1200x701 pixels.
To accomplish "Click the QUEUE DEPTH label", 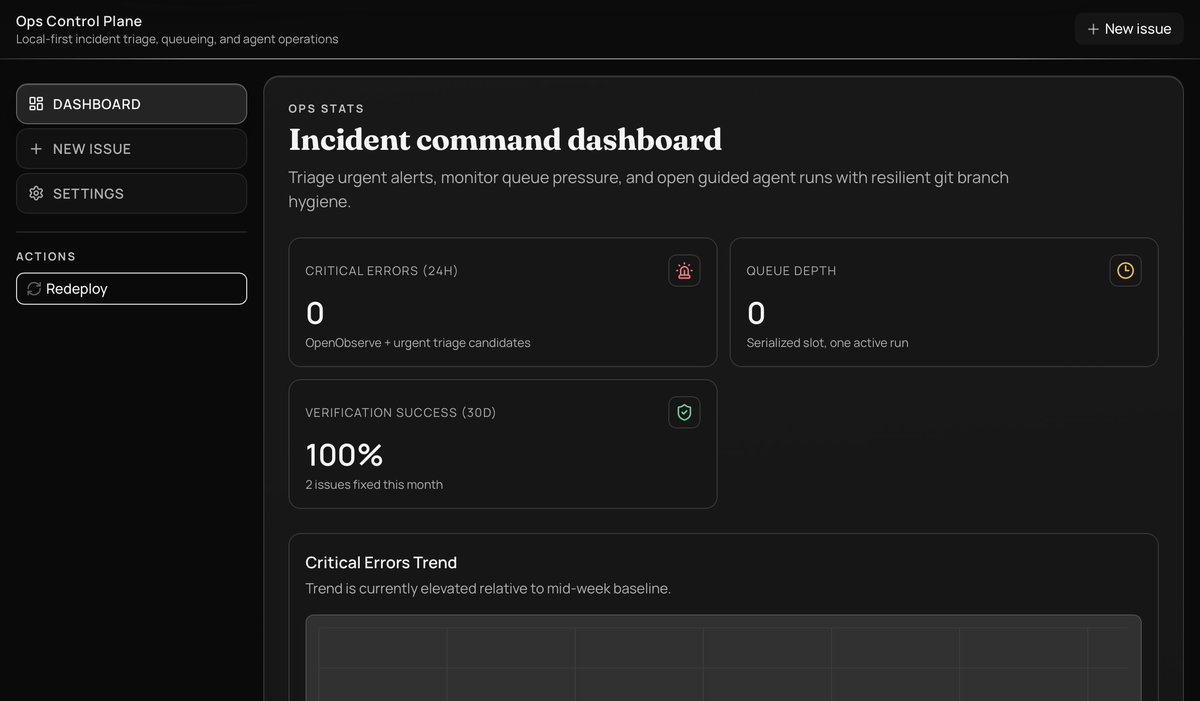I will pyautogui.click(x=791, y=271).
